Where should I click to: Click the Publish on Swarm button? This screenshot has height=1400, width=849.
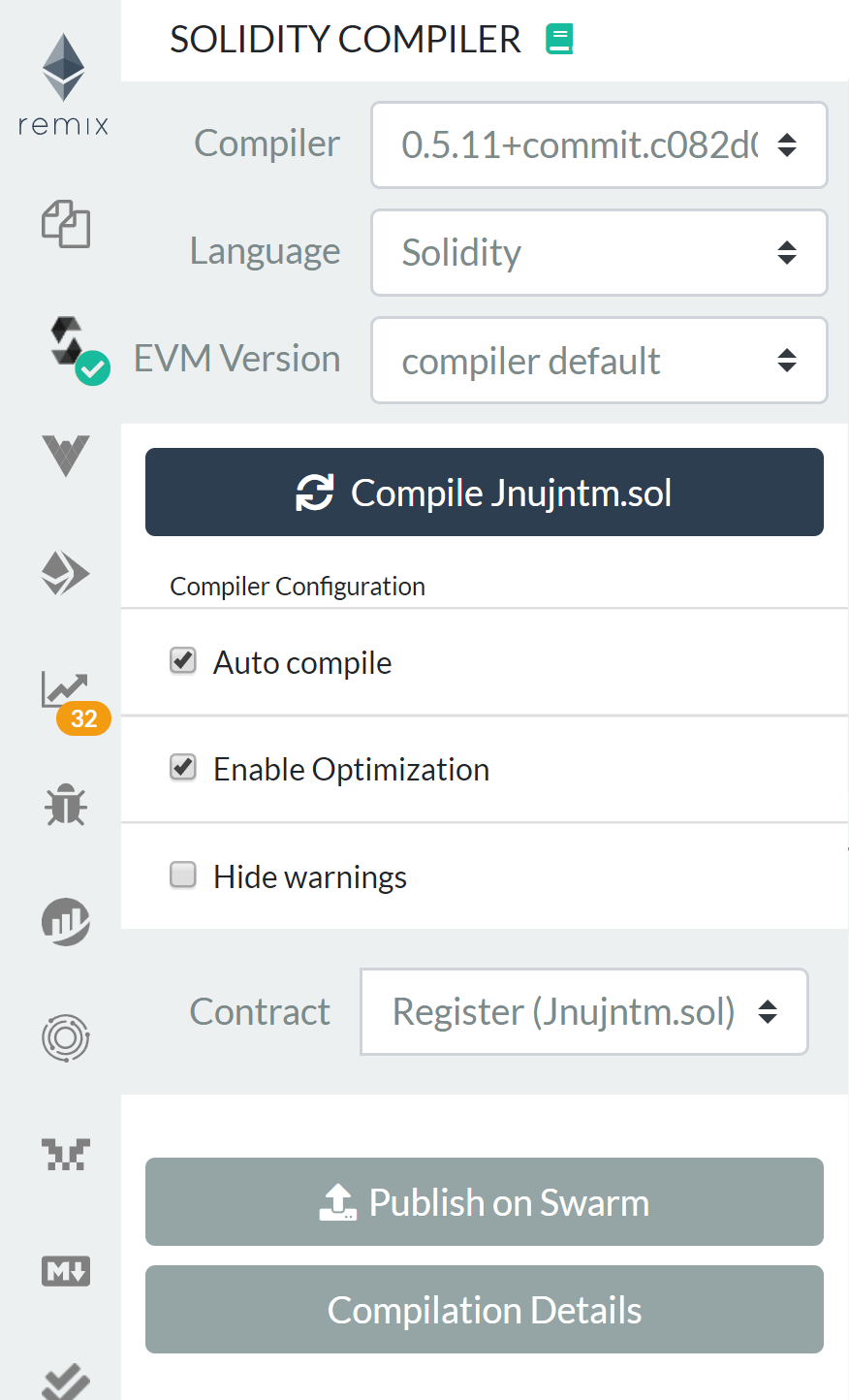485,1201
